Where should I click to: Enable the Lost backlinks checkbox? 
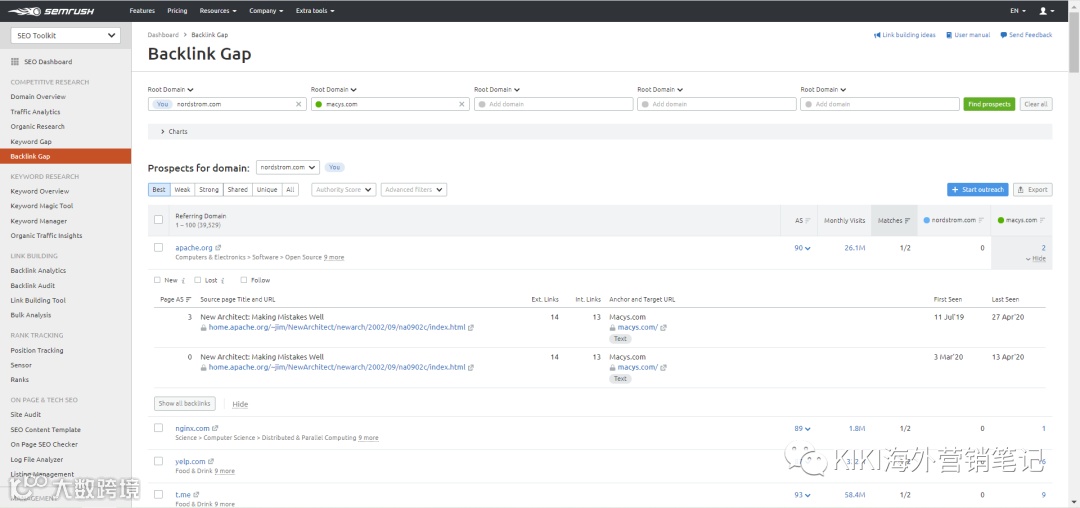pyautogui.click(x=198, y=280)
